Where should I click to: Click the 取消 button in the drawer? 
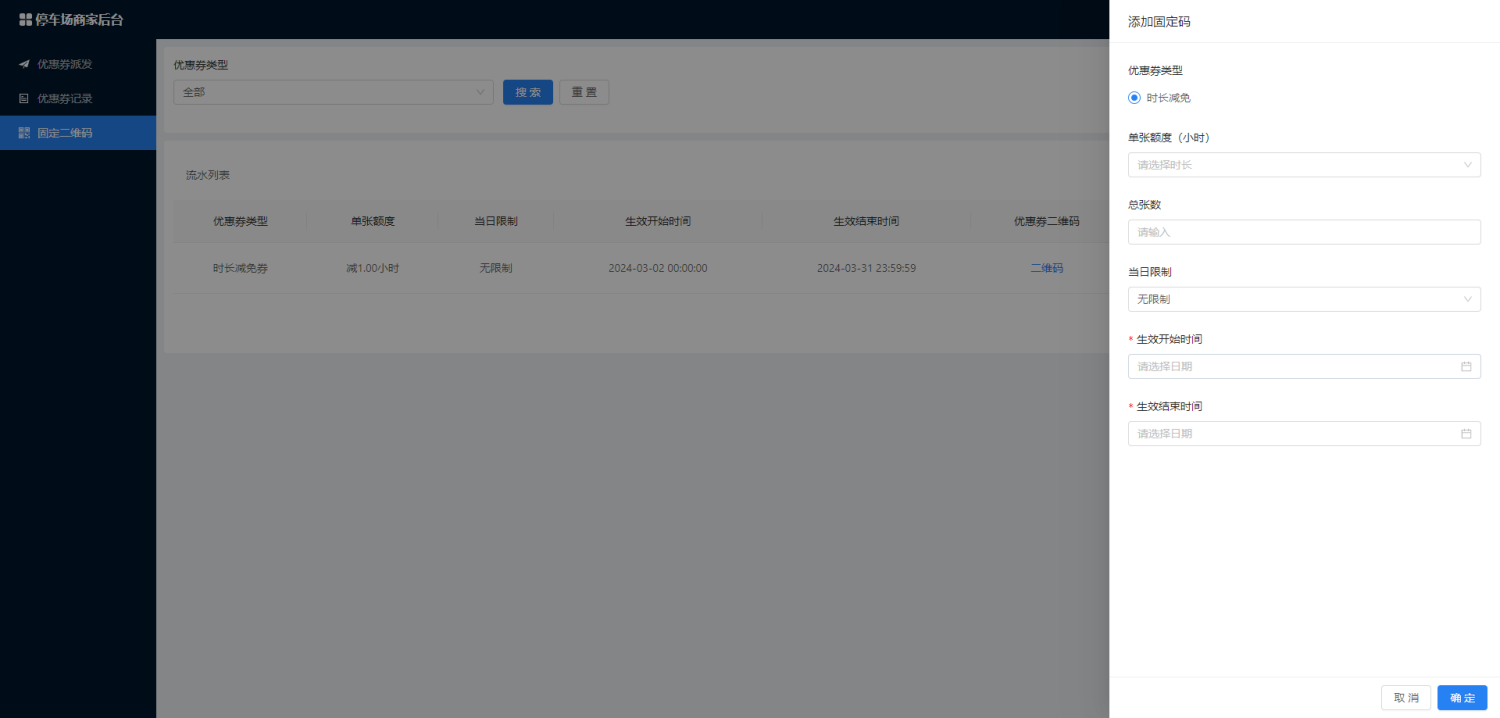[1406, 698]
